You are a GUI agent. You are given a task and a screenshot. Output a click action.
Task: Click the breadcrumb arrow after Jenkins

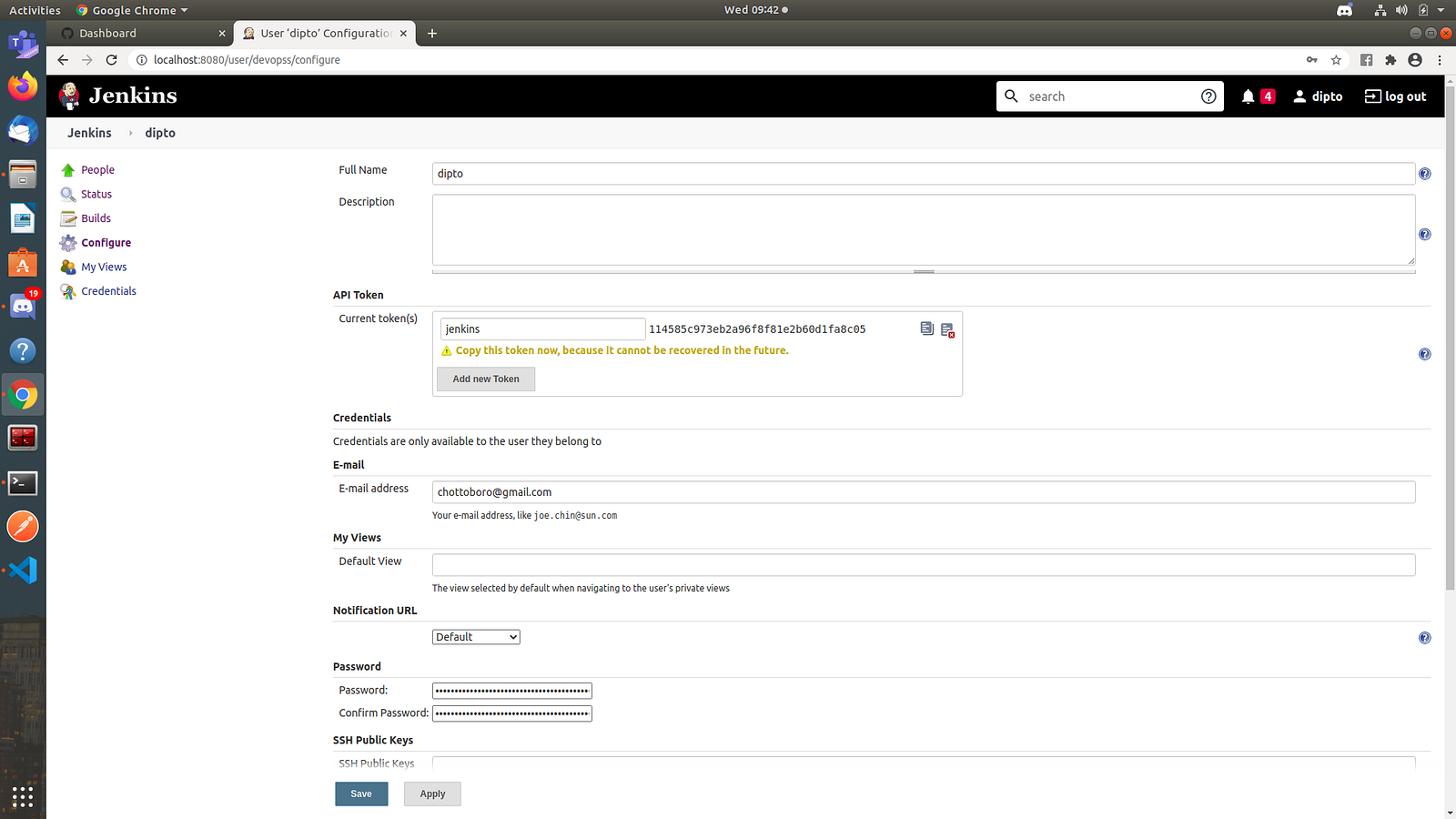click(x=130, y=133)
